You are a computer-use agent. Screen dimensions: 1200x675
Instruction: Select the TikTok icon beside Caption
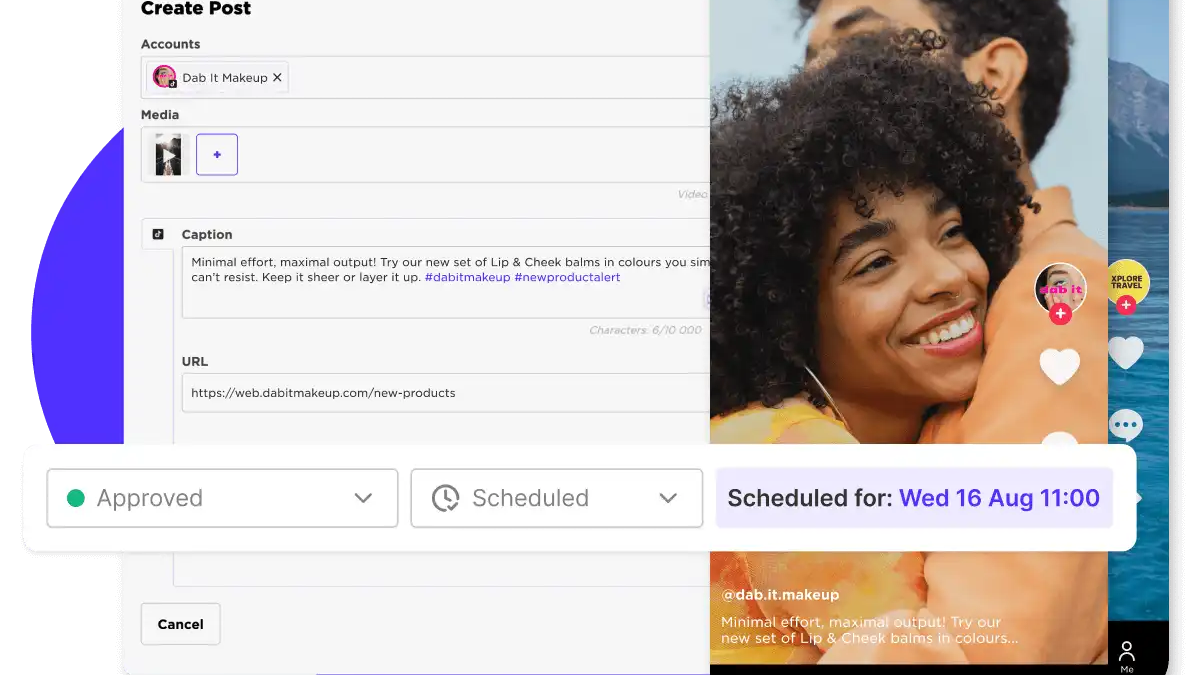tap(158, 234)
